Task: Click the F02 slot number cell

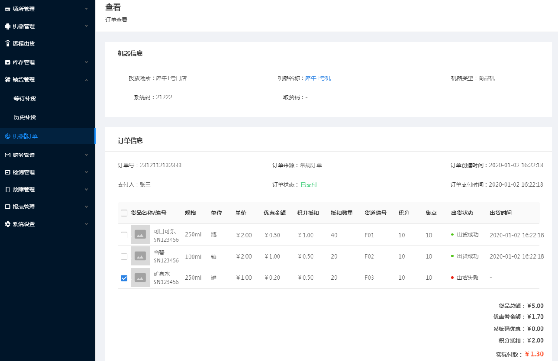Action: pos(369,256)
